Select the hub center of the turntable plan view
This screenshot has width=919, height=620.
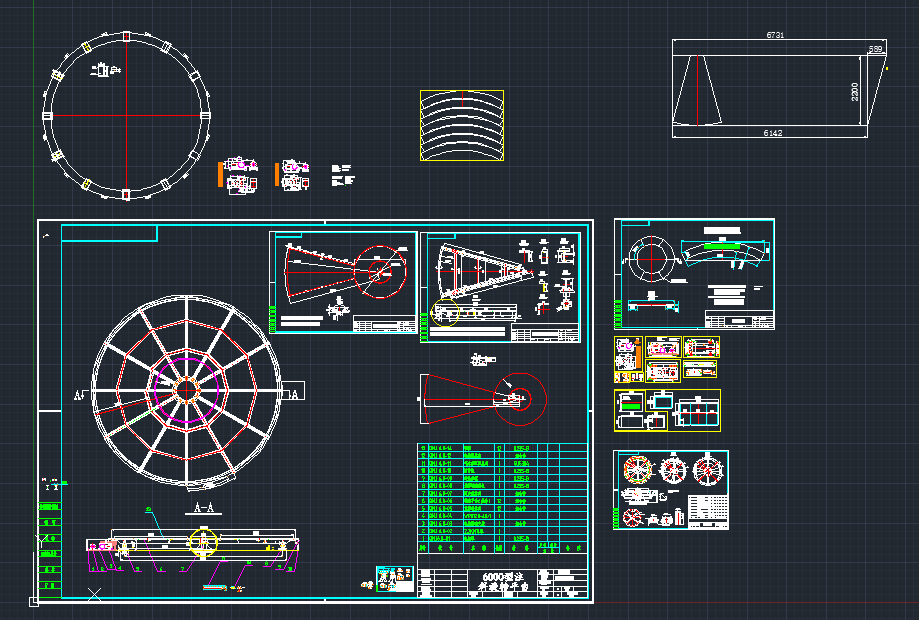(186, 389)
